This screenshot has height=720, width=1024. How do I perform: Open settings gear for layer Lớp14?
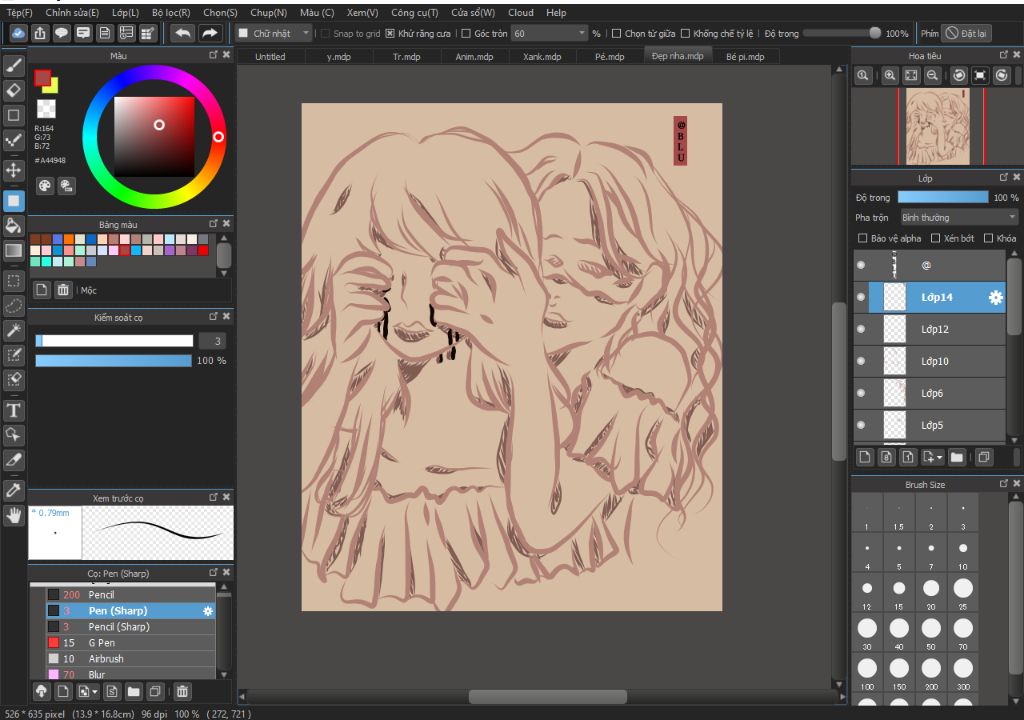[x=995, y=298]
